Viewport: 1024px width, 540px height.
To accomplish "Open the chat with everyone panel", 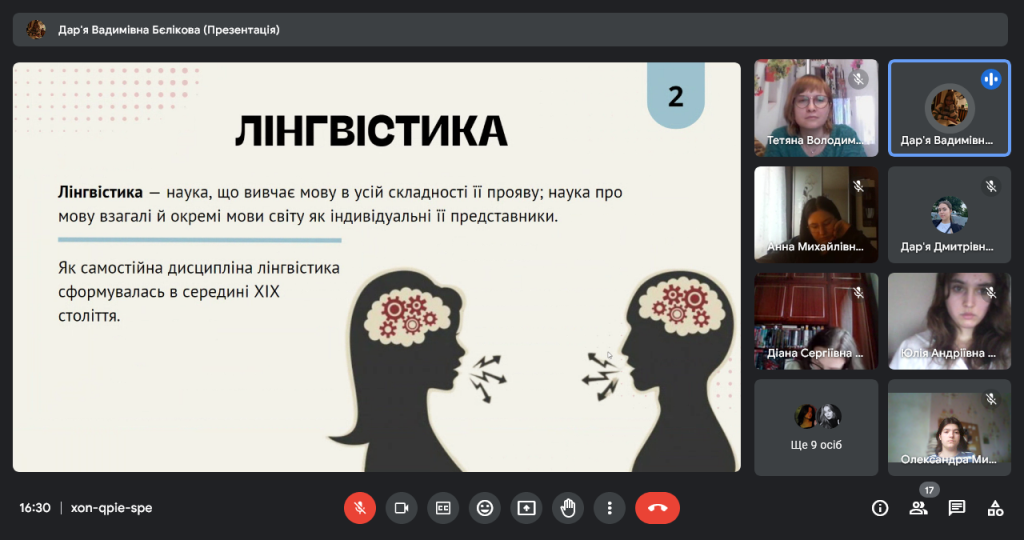I will 957,508.
